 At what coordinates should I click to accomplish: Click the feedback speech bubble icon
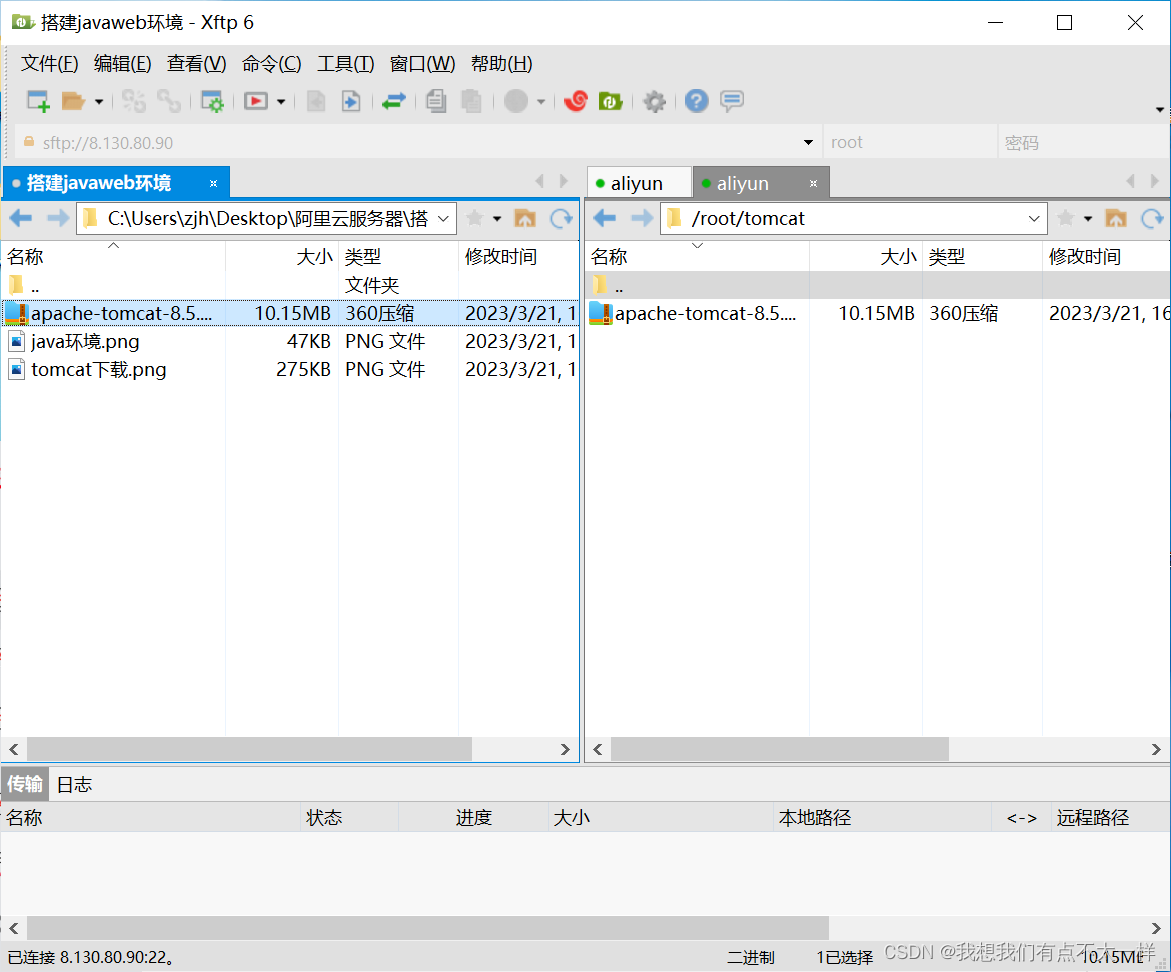pos(732,101)
